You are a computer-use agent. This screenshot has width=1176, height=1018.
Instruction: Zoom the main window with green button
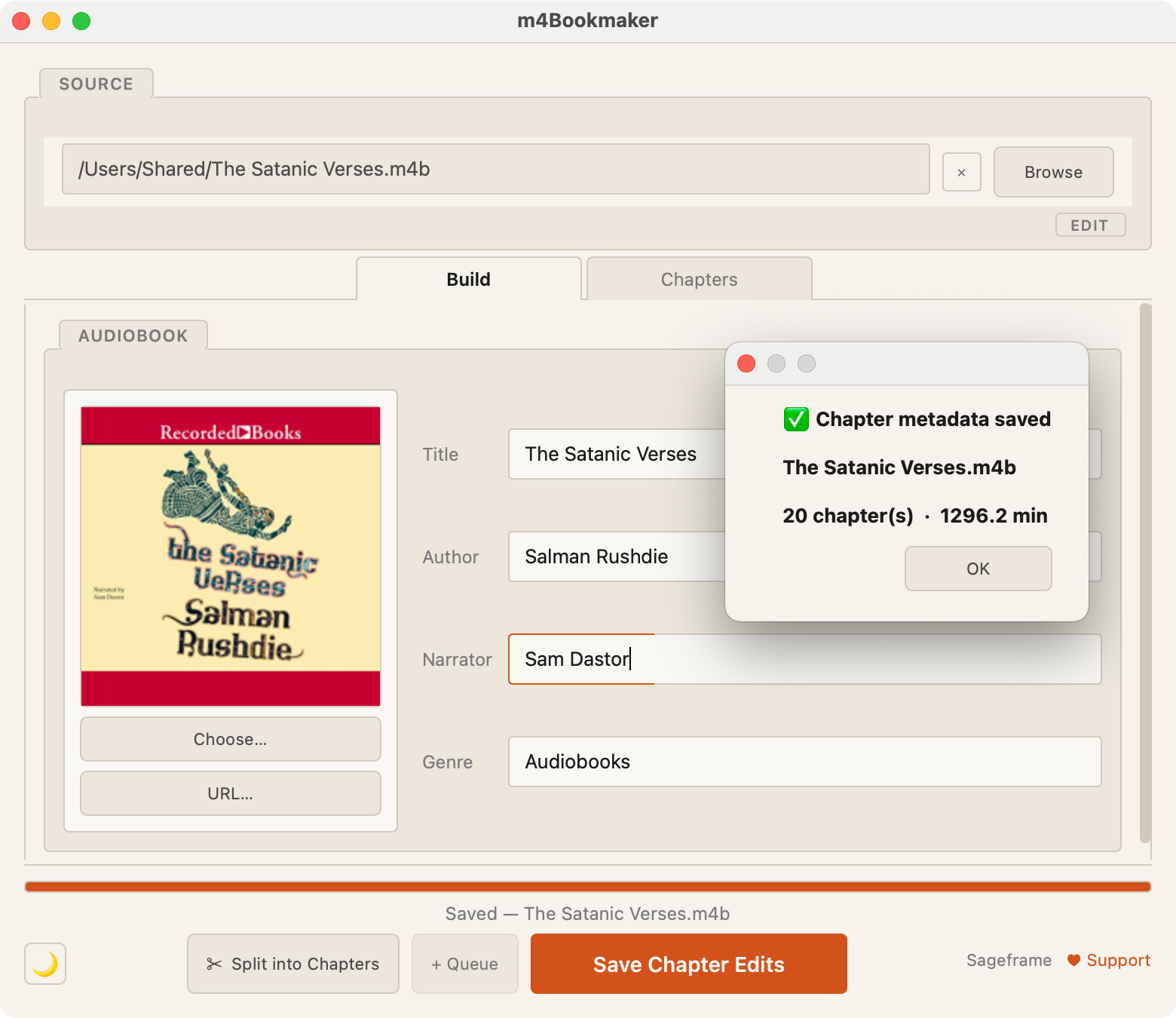81,21
